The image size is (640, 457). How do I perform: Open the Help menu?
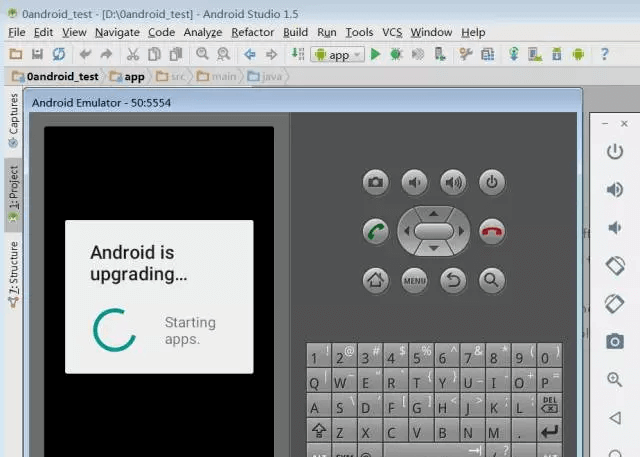click(473, 32)
